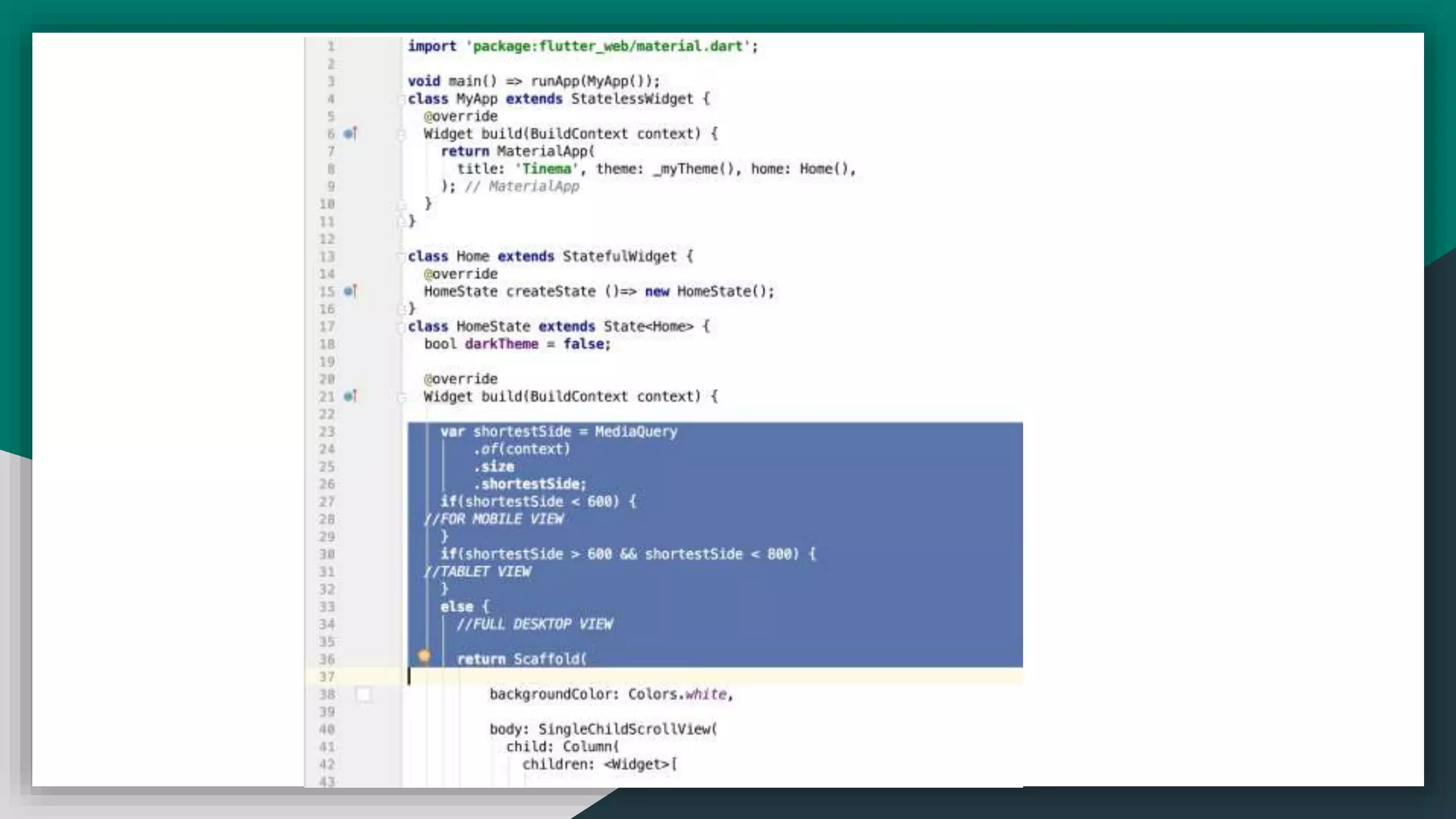The image size is (1456, 819).
Task: Click the fold end marker on line 11
Action: coord(401,223)
